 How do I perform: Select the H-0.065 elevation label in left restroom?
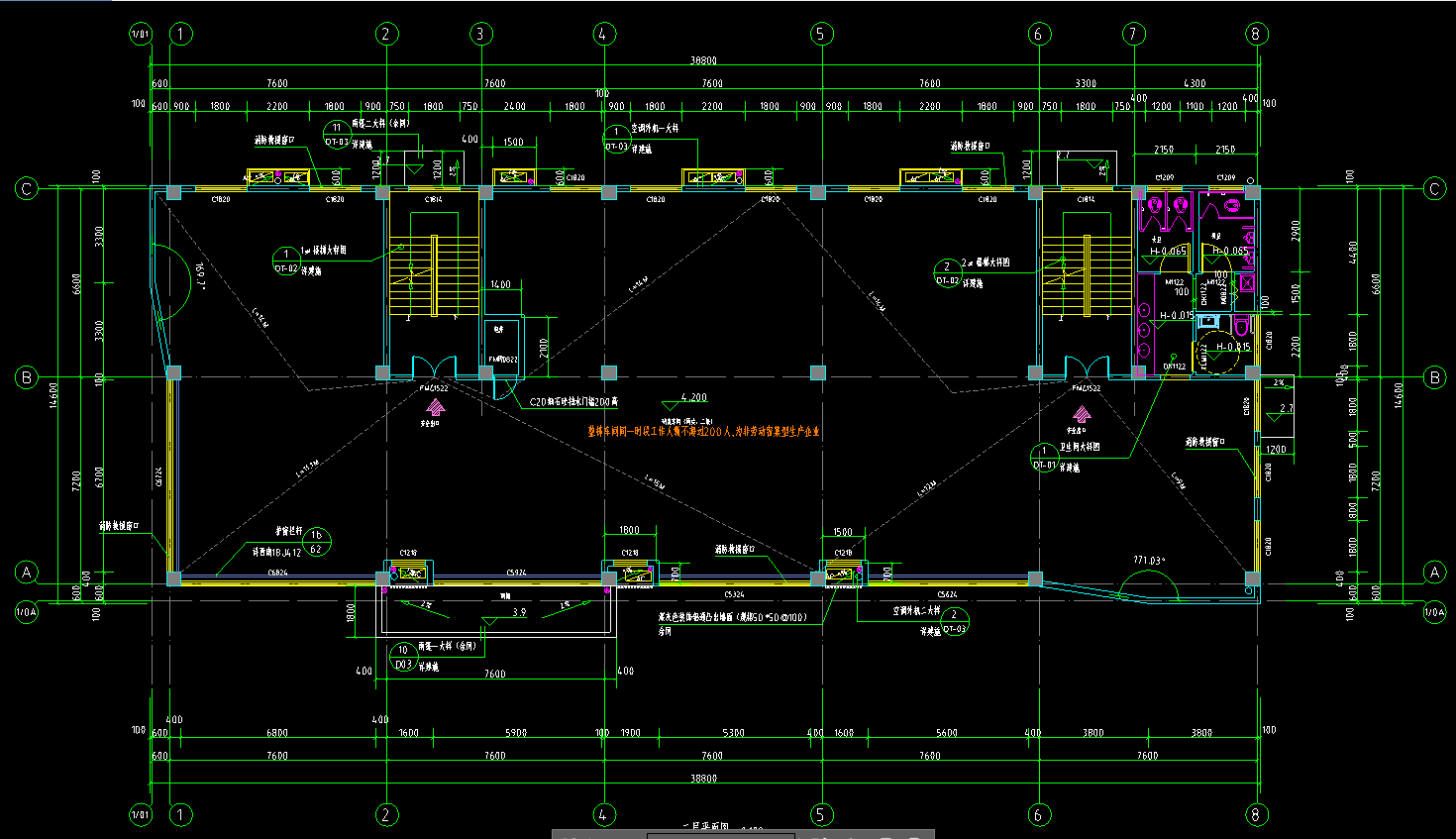tap(1168, 252)
